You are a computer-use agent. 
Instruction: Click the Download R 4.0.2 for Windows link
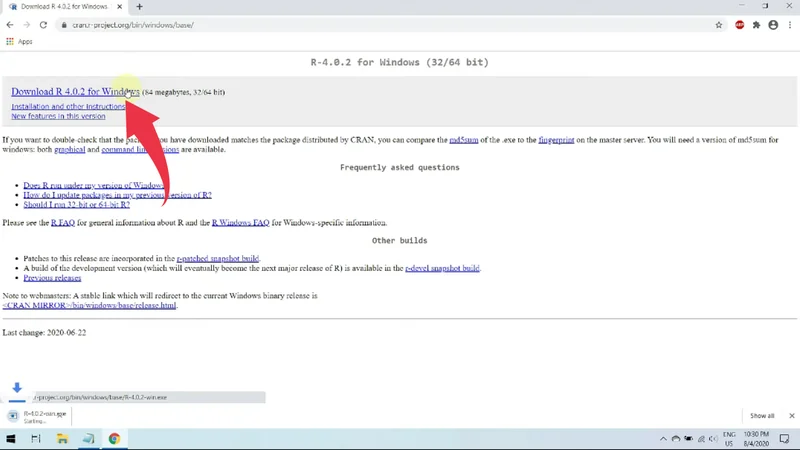pyautogui.click(x=75, y=92)
